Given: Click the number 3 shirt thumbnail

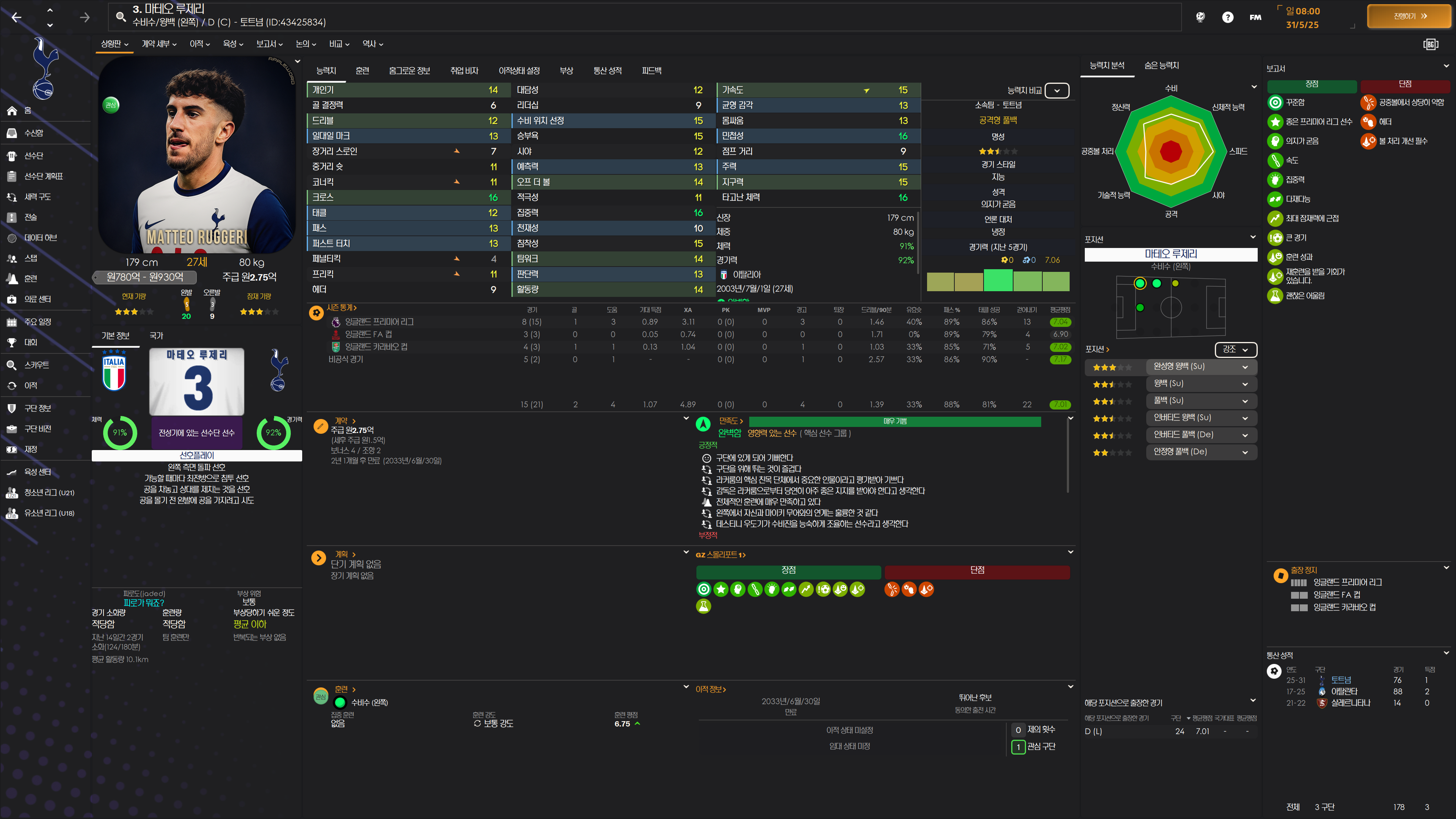Looking at the screenshot, I should [x=197, y=382].
